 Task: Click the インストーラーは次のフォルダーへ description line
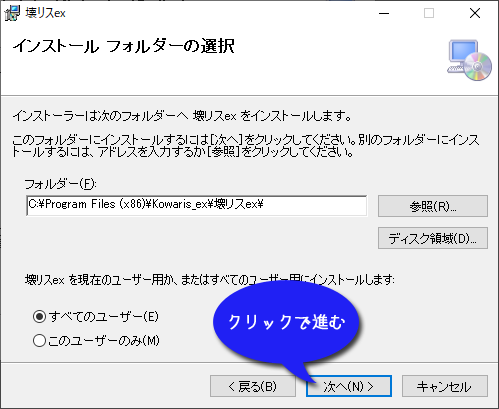pyautogui.click(x=182, y=116)
